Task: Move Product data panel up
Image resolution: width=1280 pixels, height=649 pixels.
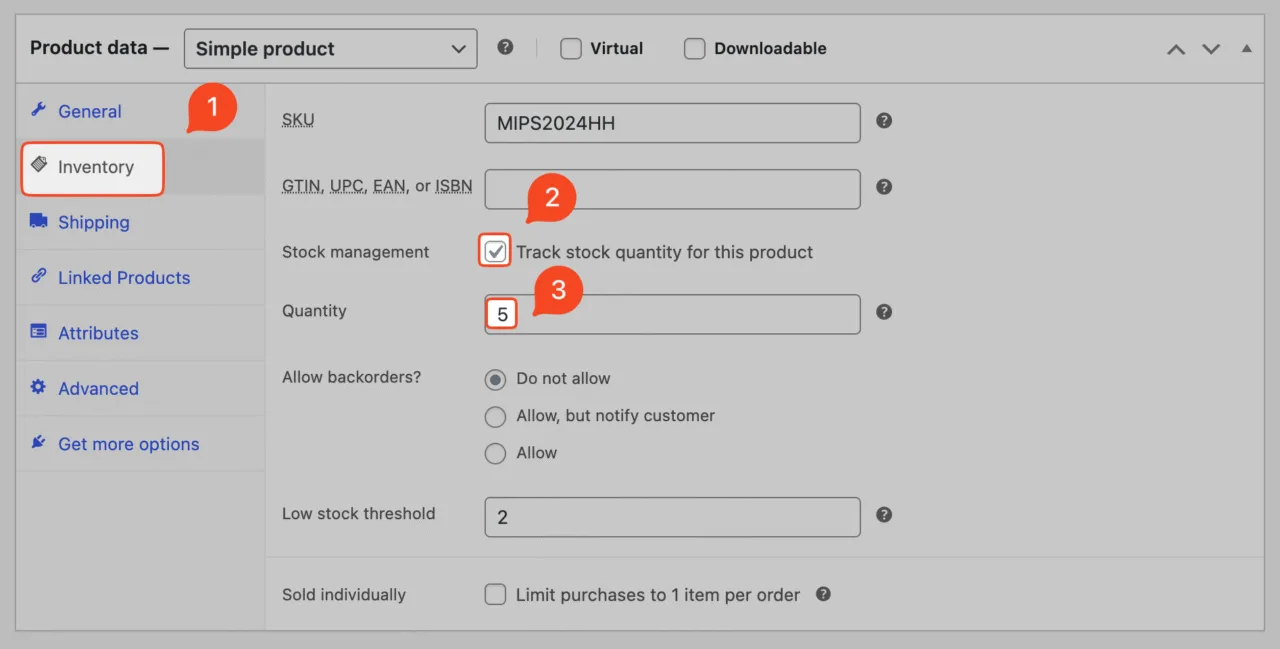Action: pyautogui.click(x=1176, y=49)
